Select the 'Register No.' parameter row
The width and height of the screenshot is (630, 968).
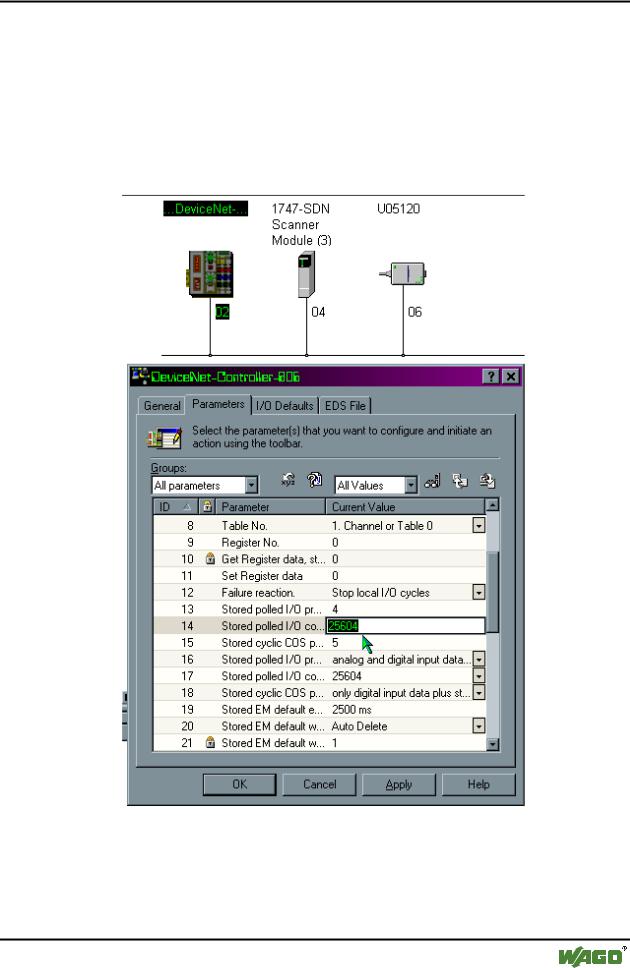319,542
